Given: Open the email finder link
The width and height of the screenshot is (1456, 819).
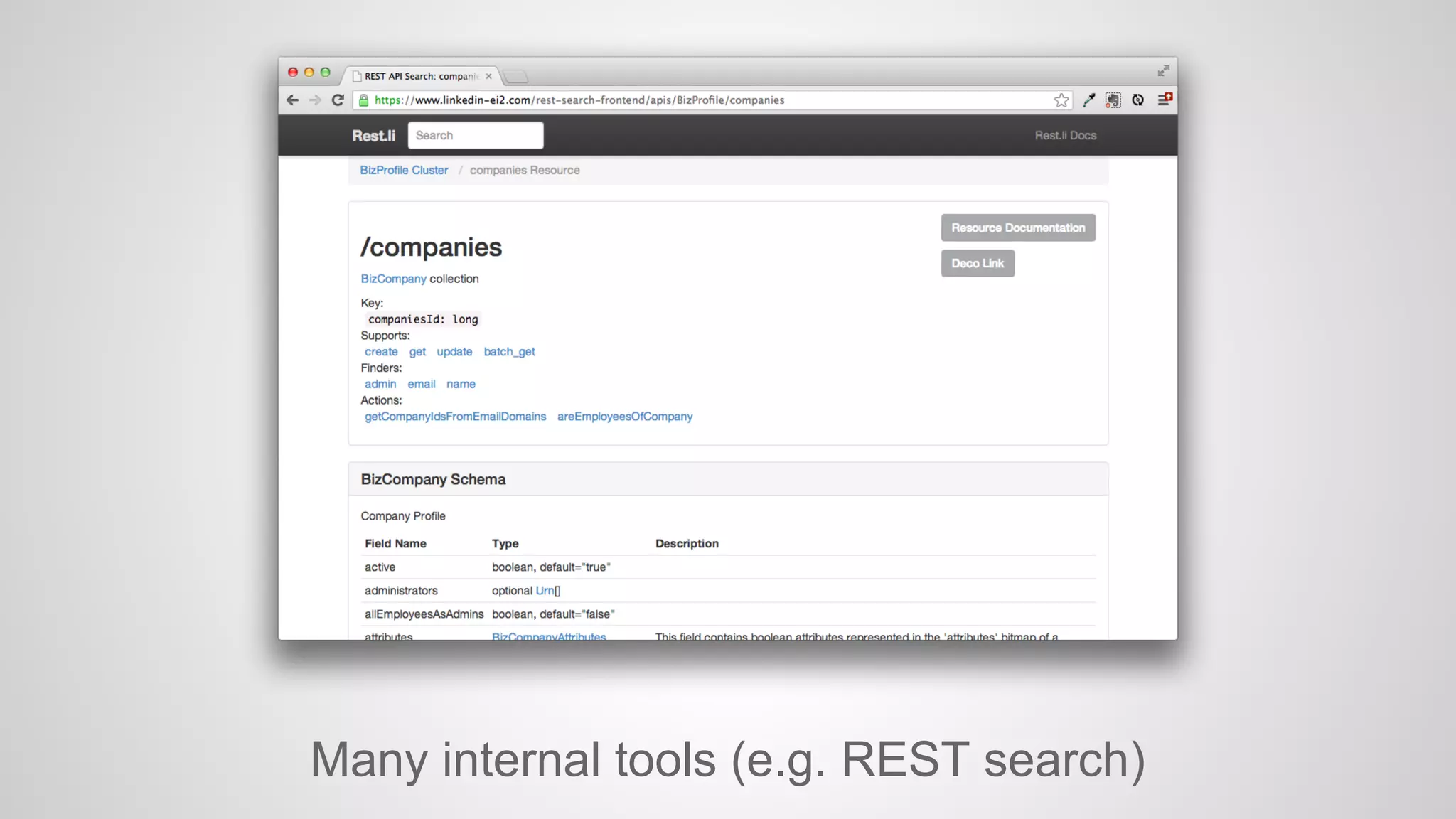Looking at the screenshot, I should tap(421, 384).
